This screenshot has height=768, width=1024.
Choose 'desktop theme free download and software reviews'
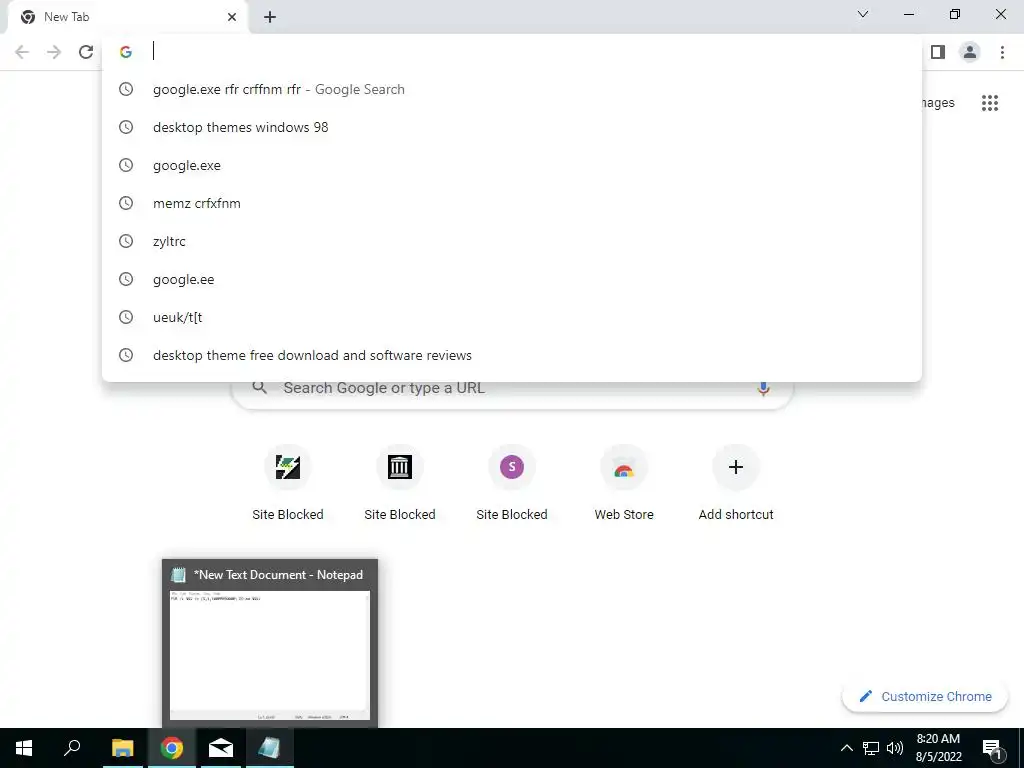pos(512,355)
